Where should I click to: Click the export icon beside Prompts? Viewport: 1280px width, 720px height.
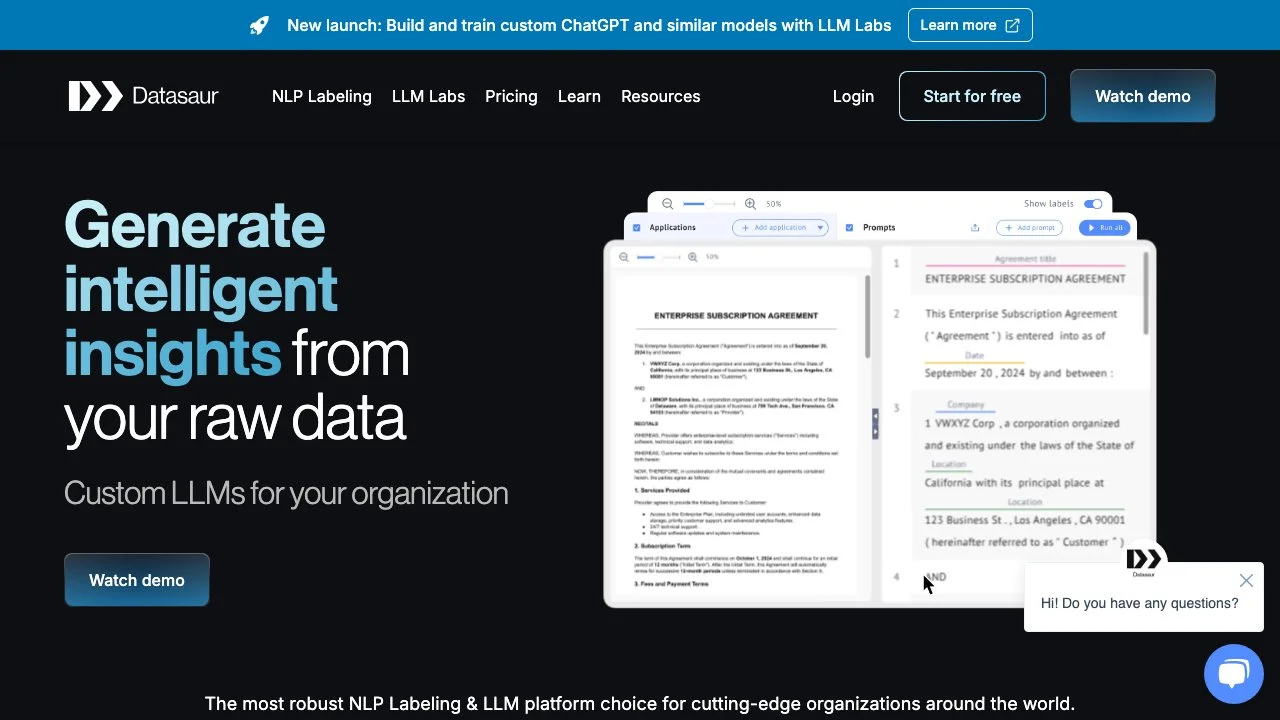(x=975, y=227)
